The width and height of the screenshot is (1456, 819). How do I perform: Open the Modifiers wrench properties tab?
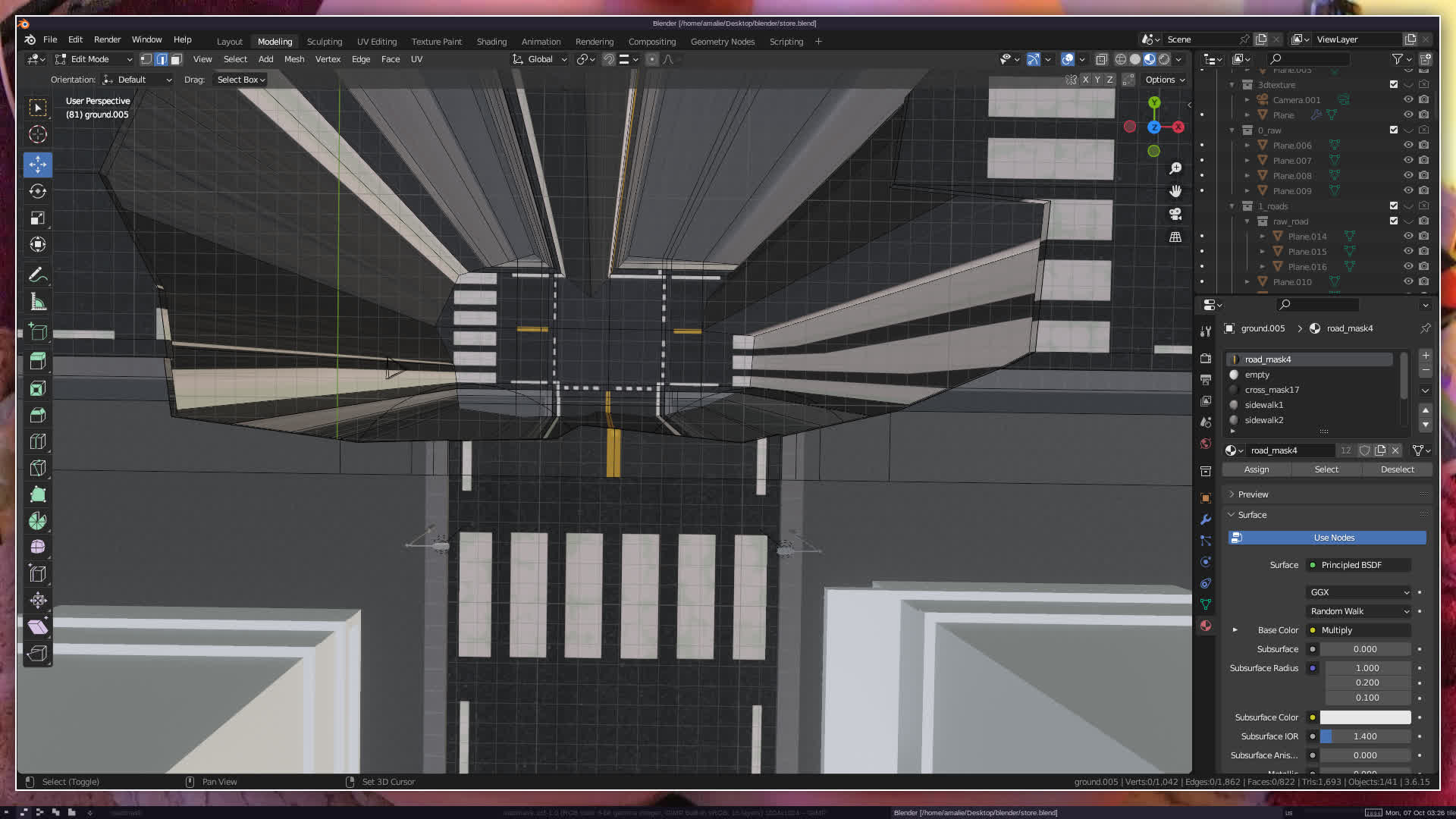[x=1206, y=519]
